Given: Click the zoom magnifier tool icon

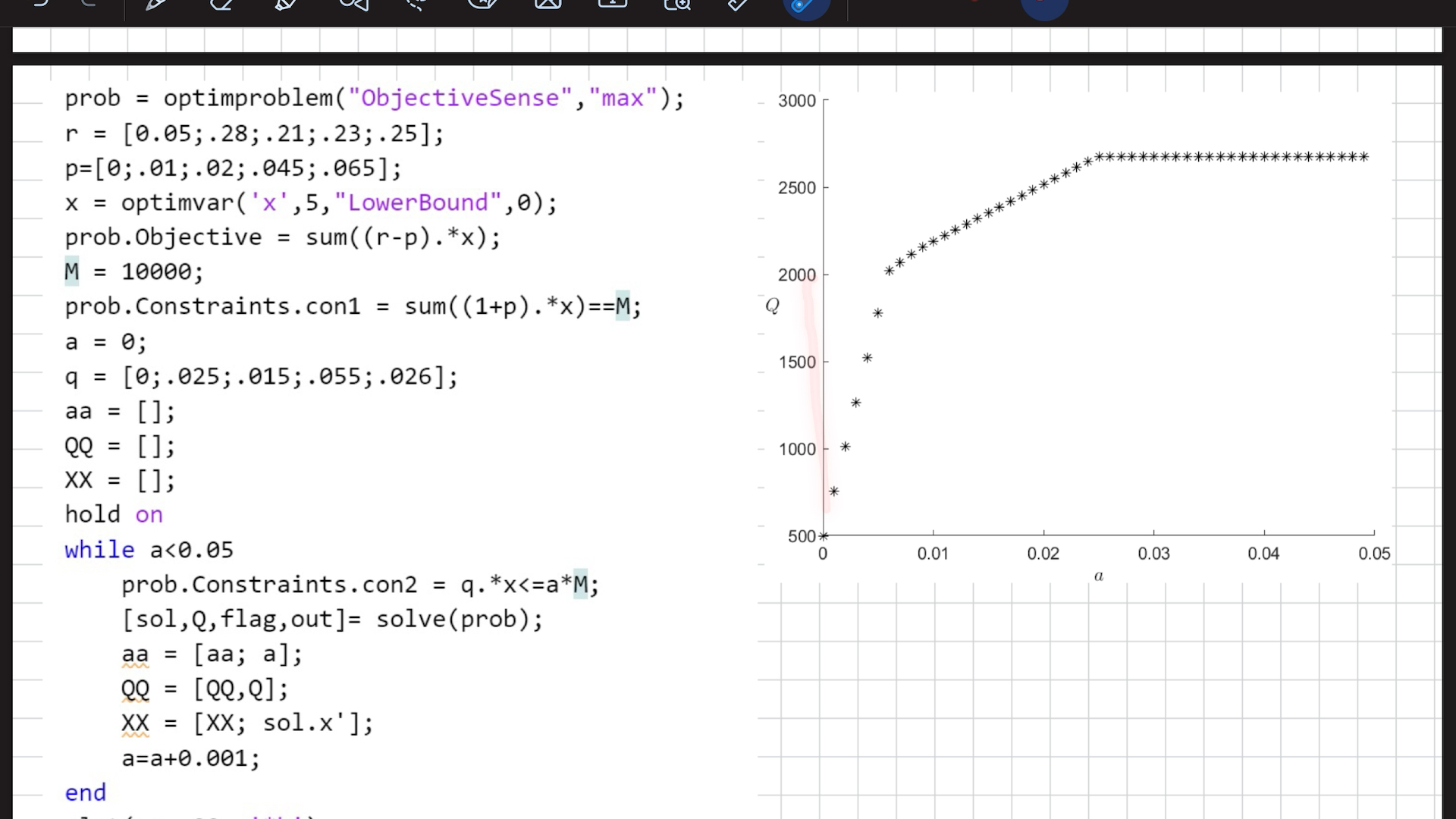Looking at the screenshot, I should pyautogui.click(x=677, y=5).
